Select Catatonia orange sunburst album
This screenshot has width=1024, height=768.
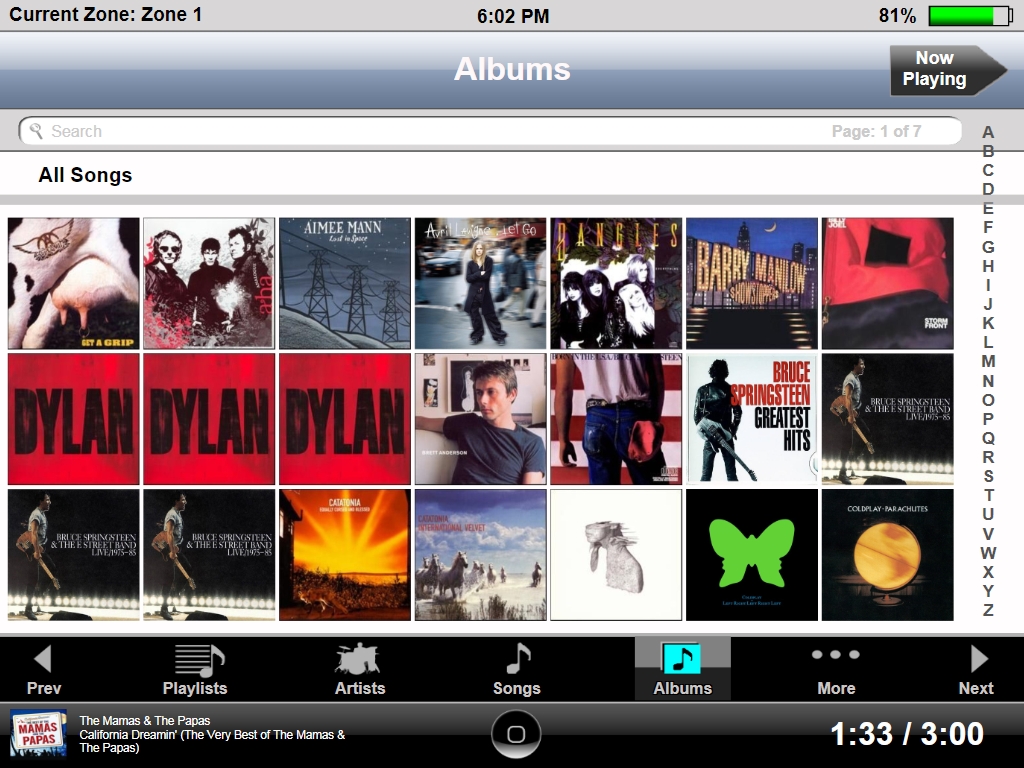tap(345, 555)
